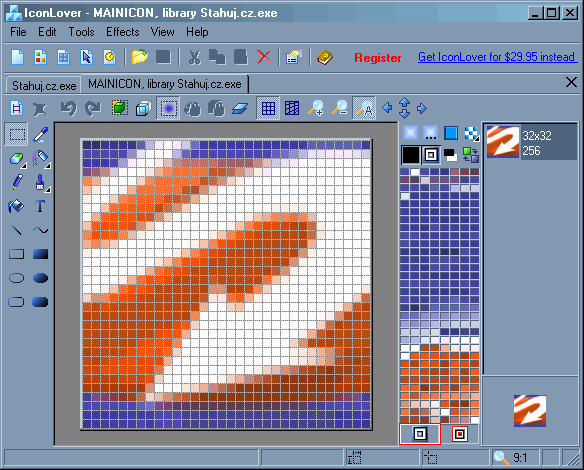This screenshot has width=584, height=470.
Task: Click the Redo arrow icon
Action: click(x=92, y=108)
